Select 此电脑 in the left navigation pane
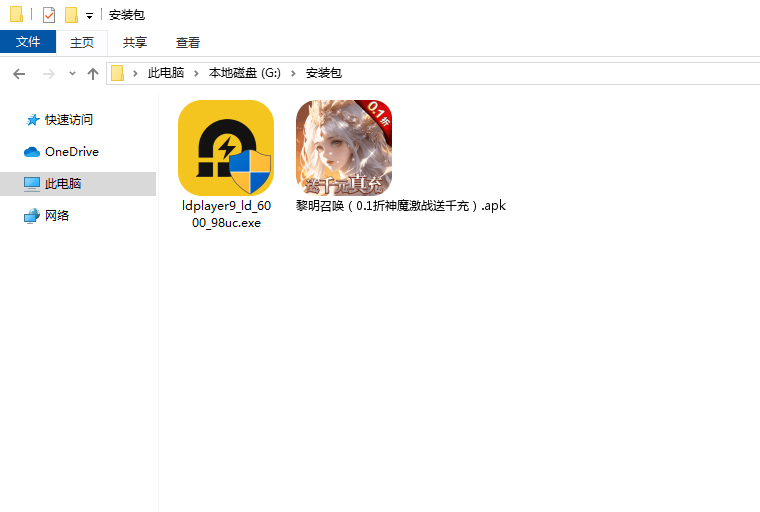Screen dimensions: 760x512 62,184
